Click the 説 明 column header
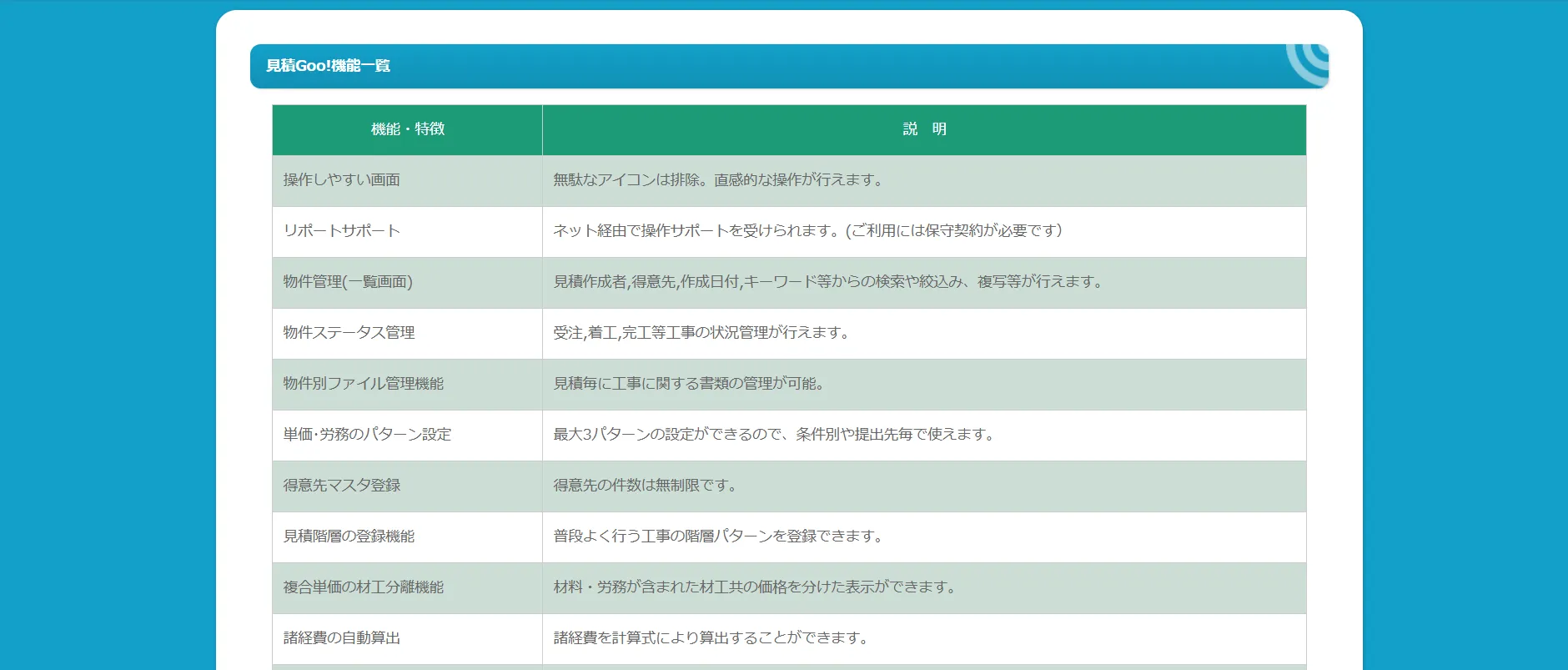Viewport: 1568px width, 670px height. [924, 129]
